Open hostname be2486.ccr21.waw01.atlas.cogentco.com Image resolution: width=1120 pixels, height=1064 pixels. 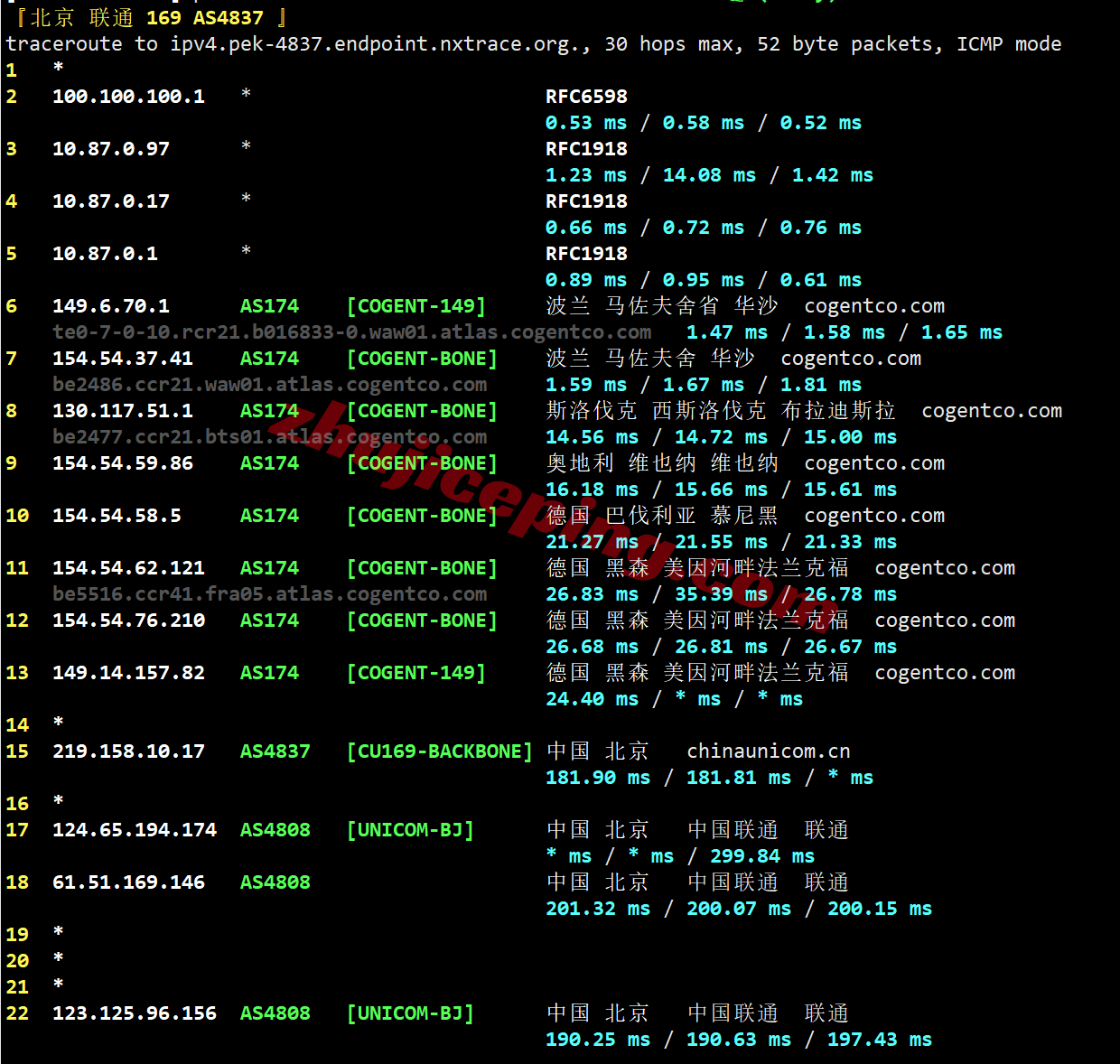click(269, 385)
